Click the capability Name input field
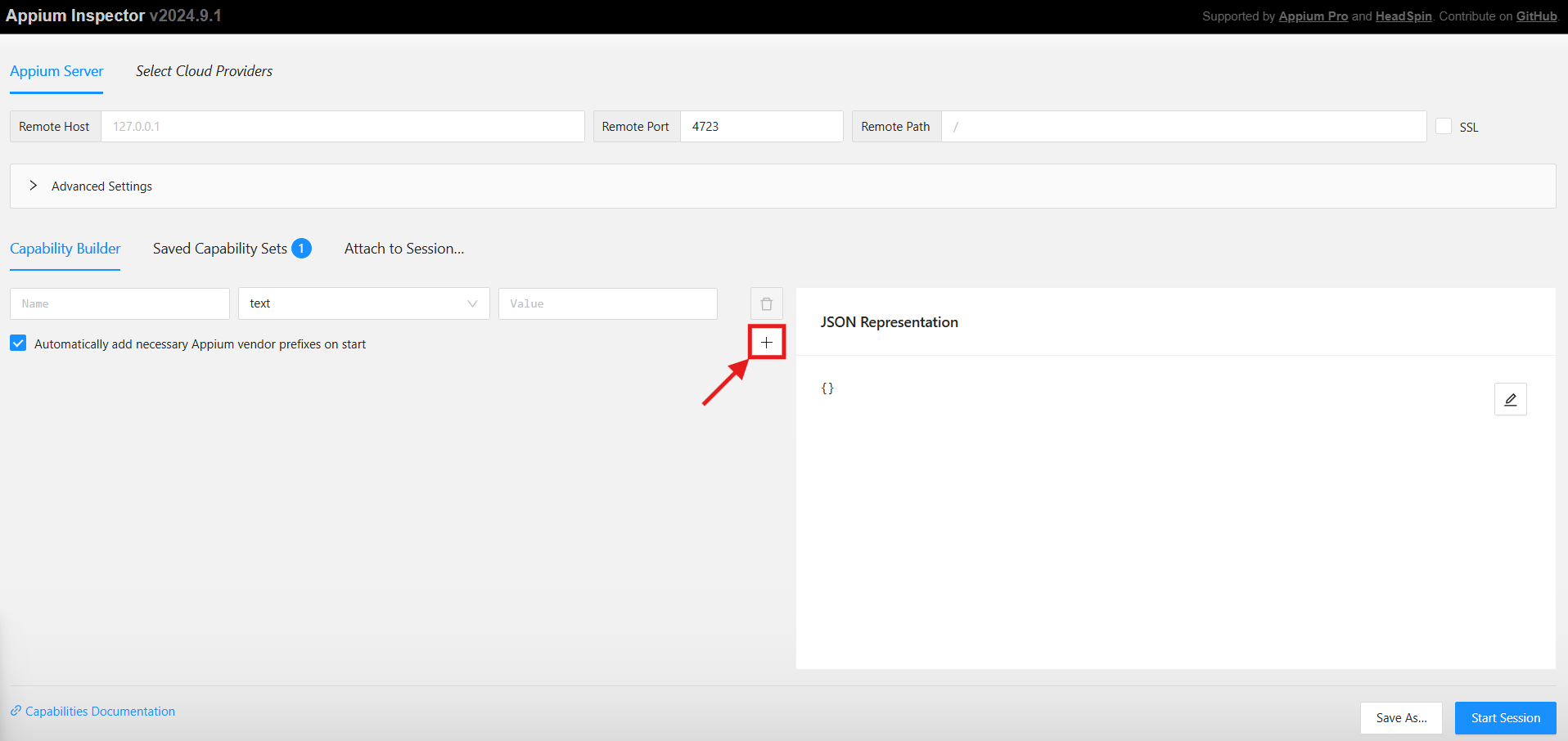The width and height of the screenshot is (1568, 741). 119,303
